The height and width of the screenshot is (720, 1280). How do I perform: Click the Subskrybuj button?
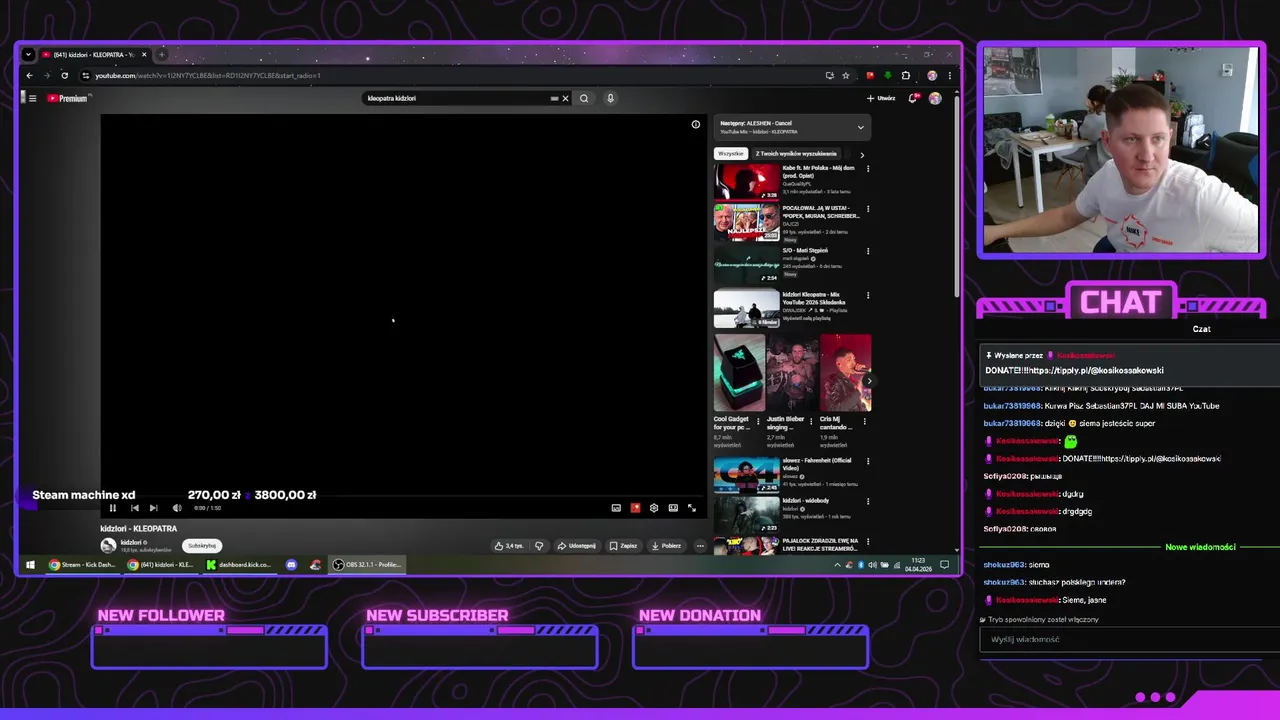click(202, 546)
